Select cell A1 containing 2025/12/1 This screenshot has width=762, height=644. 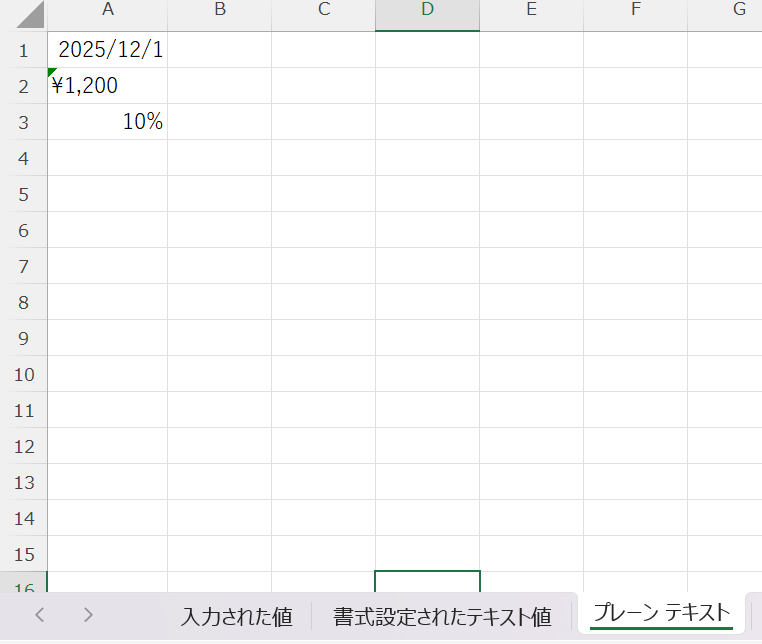pyautogui.click(x=107, y=50)
